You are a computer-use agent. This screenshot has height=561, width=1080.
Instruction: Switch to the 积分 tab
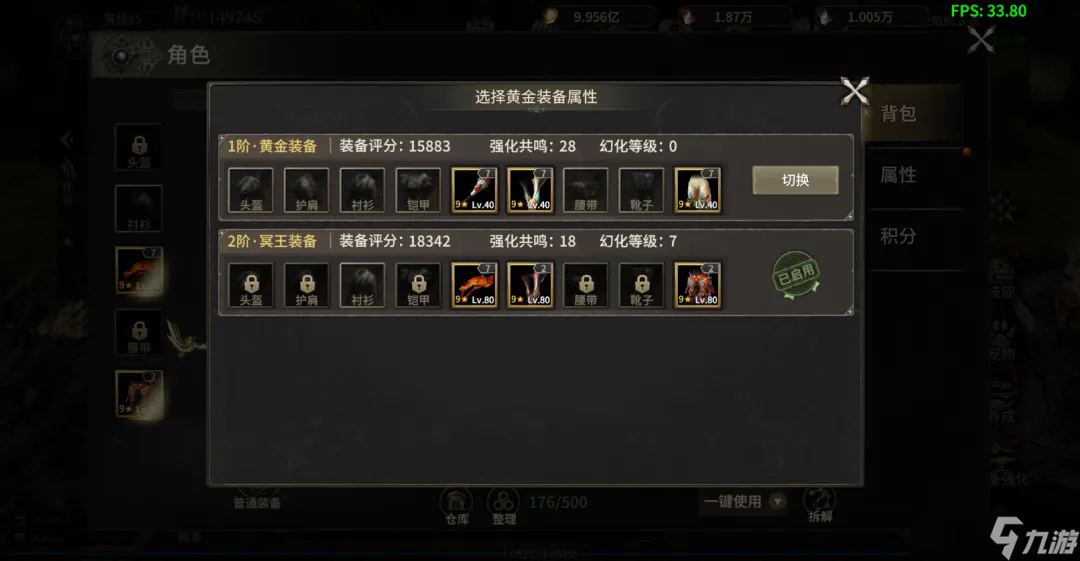click(898, 236)
